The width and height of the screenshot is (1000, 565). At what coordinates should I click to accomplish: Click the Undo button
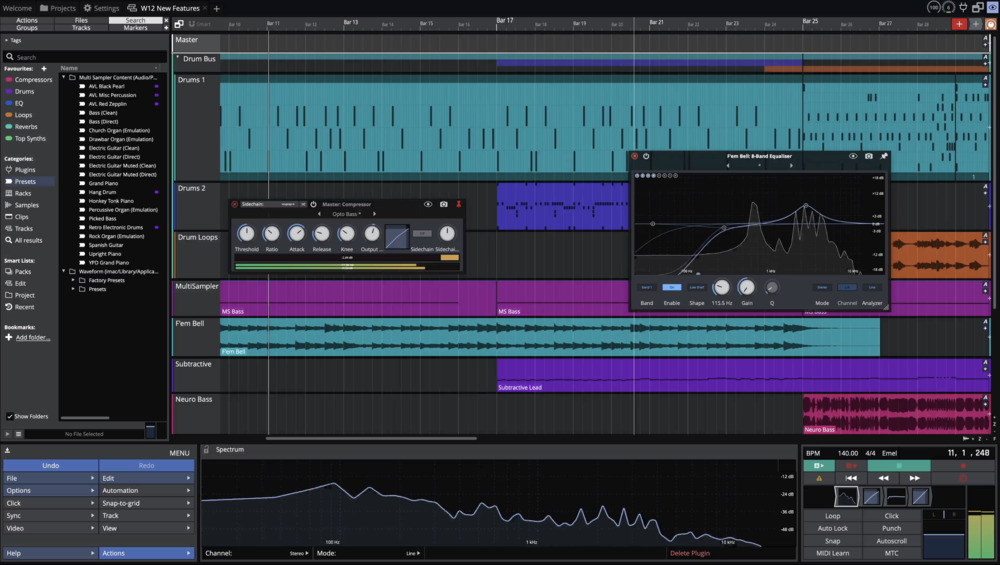50,465
